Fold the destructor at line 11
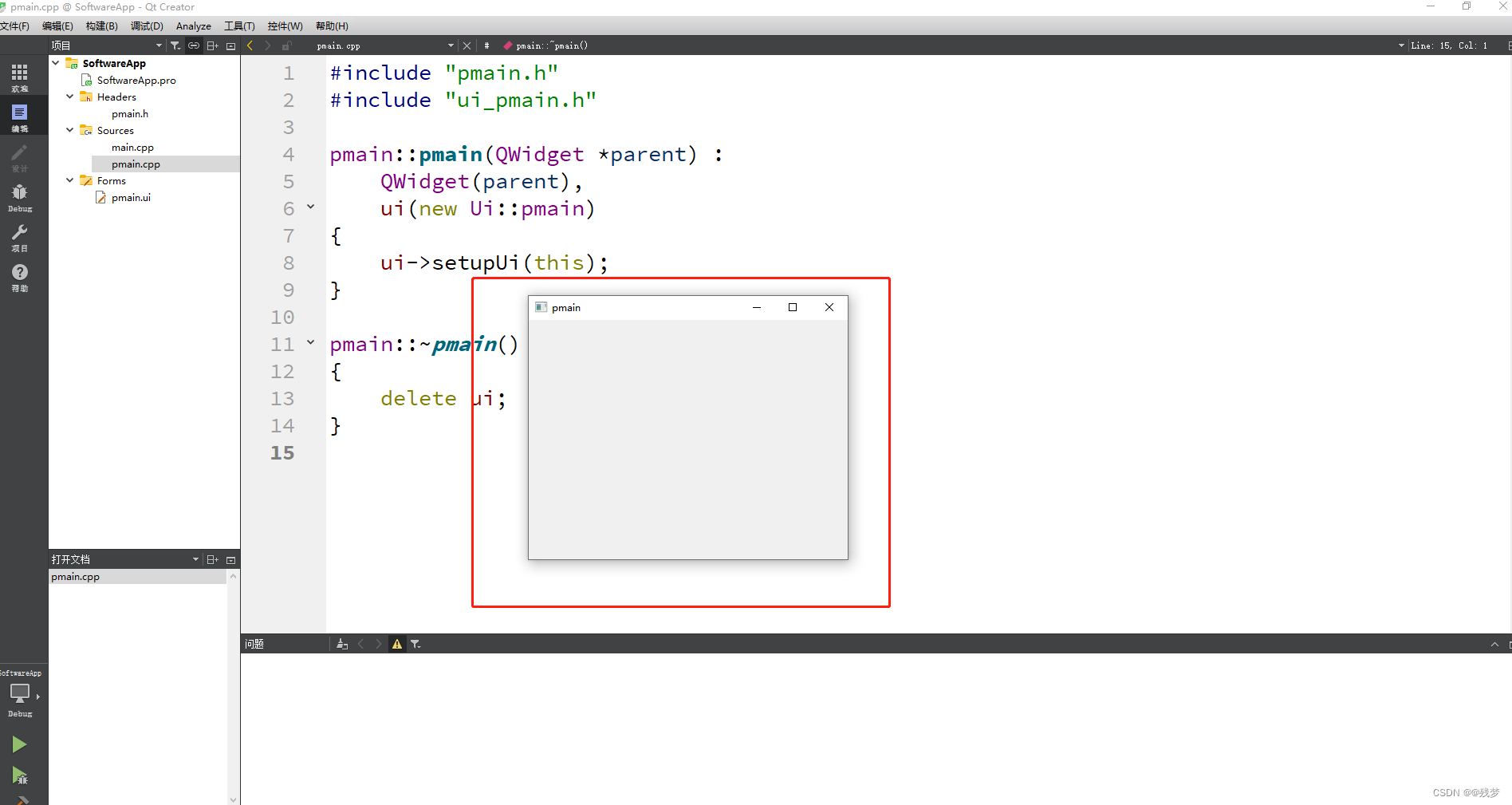1512x805 pixels. click(311, 343)
